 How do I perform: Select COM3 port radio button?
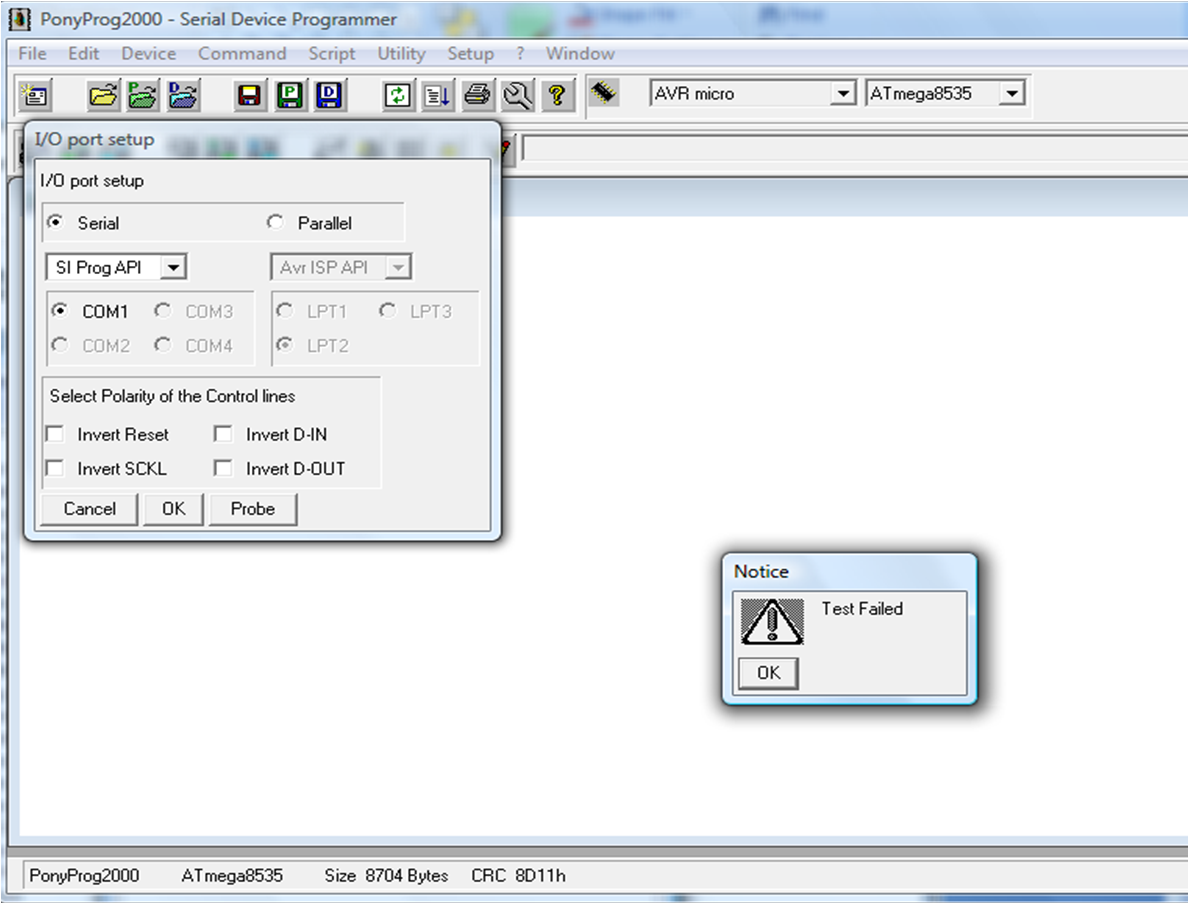tap(162, 311)
